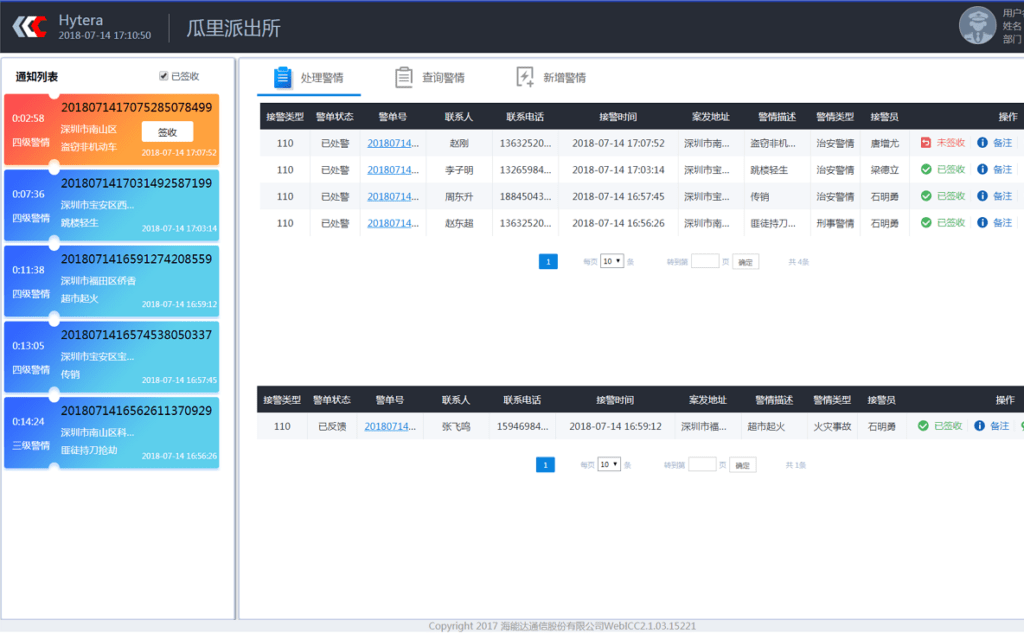The image size is (1024, 633).
Task: Click page jump input in upper pagination
Action: (705, 261)
